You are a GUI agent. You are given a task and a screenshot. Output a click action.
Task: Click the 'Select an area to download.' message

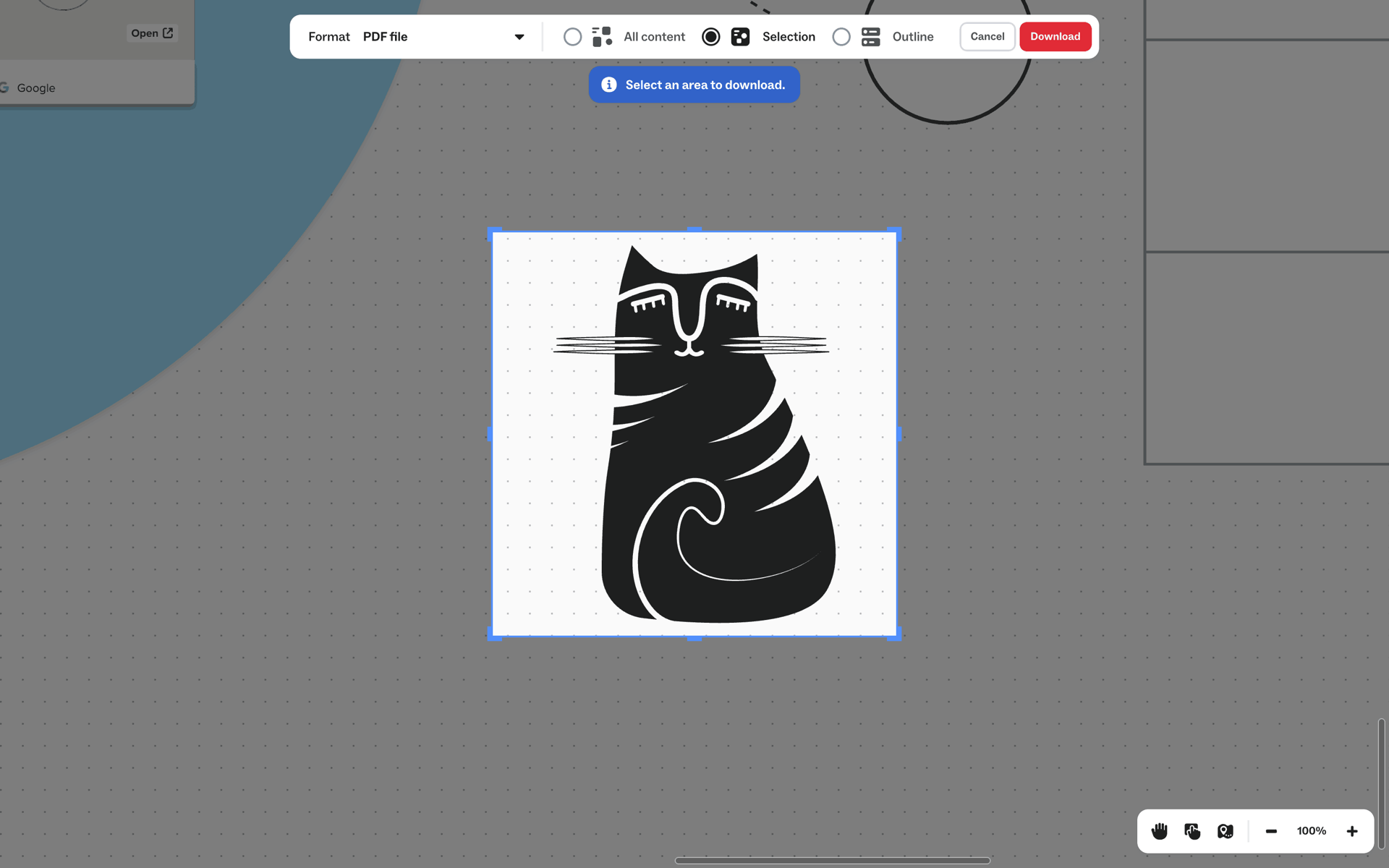coord(705,85)
